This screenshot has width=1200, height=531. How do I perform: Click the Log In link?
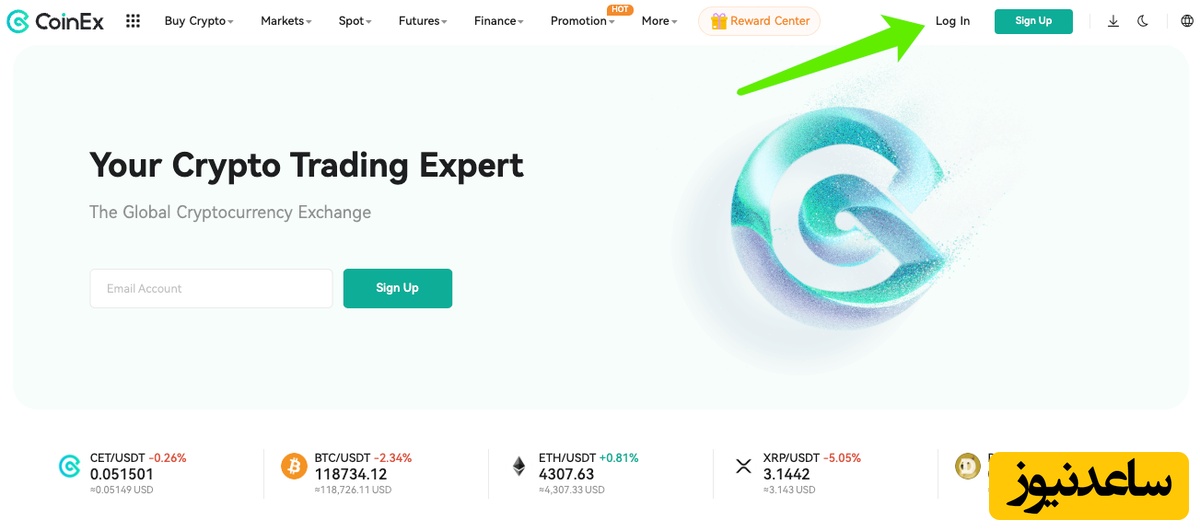coord(952,21)
